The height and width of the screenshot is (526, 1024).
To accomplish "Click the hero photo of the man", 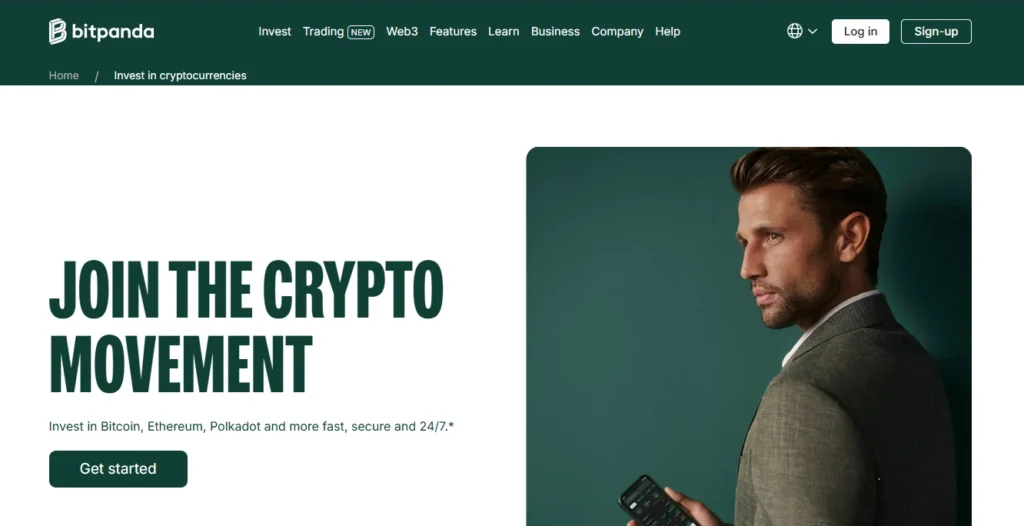I will tap(748, 336).
